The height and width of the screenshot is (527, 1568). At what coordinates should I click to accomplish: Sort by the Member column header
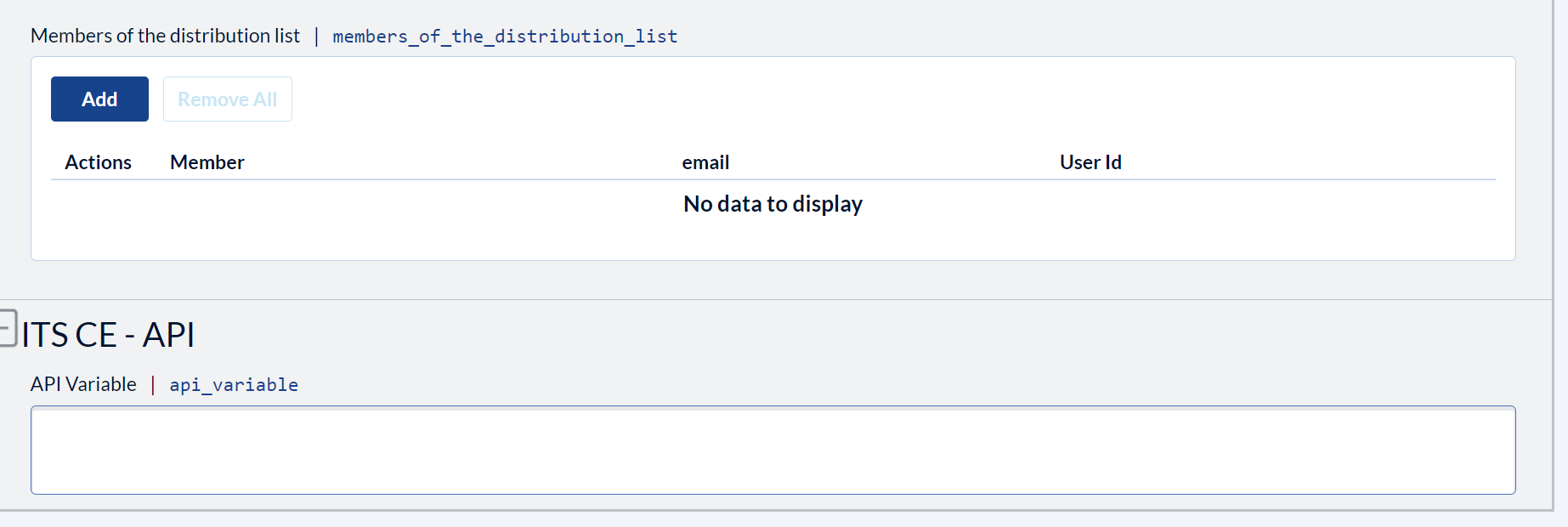coord(207,162)
